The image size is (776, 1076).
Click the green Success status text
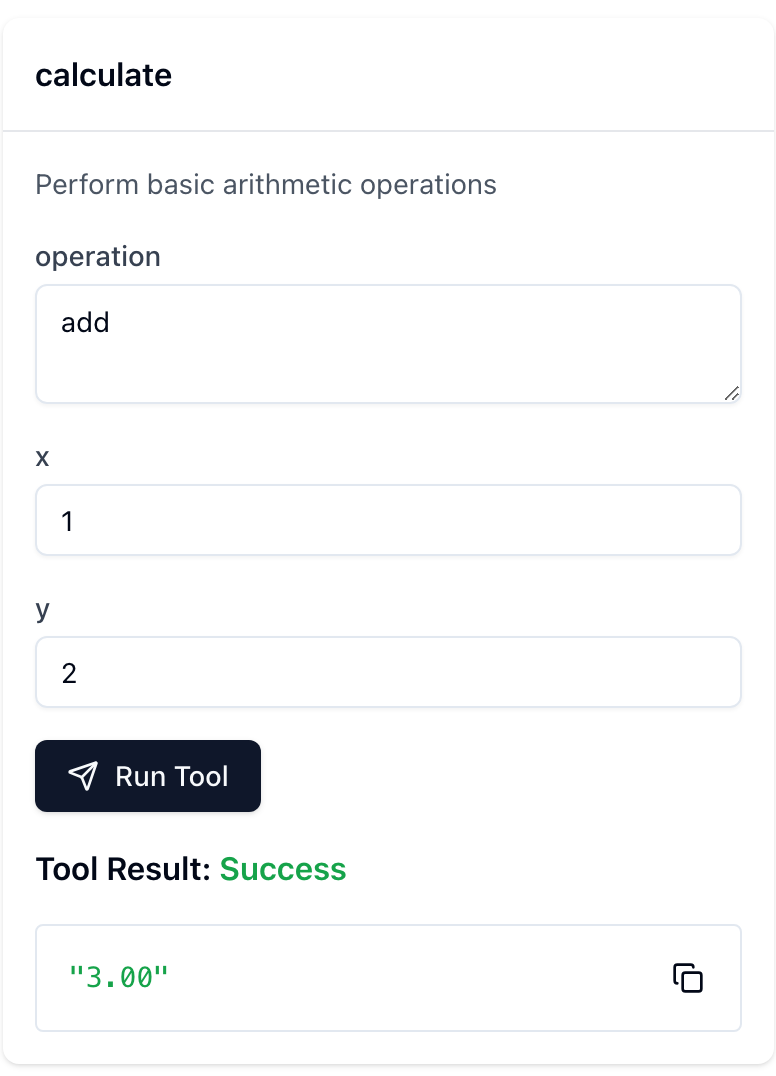coord(283,869)
